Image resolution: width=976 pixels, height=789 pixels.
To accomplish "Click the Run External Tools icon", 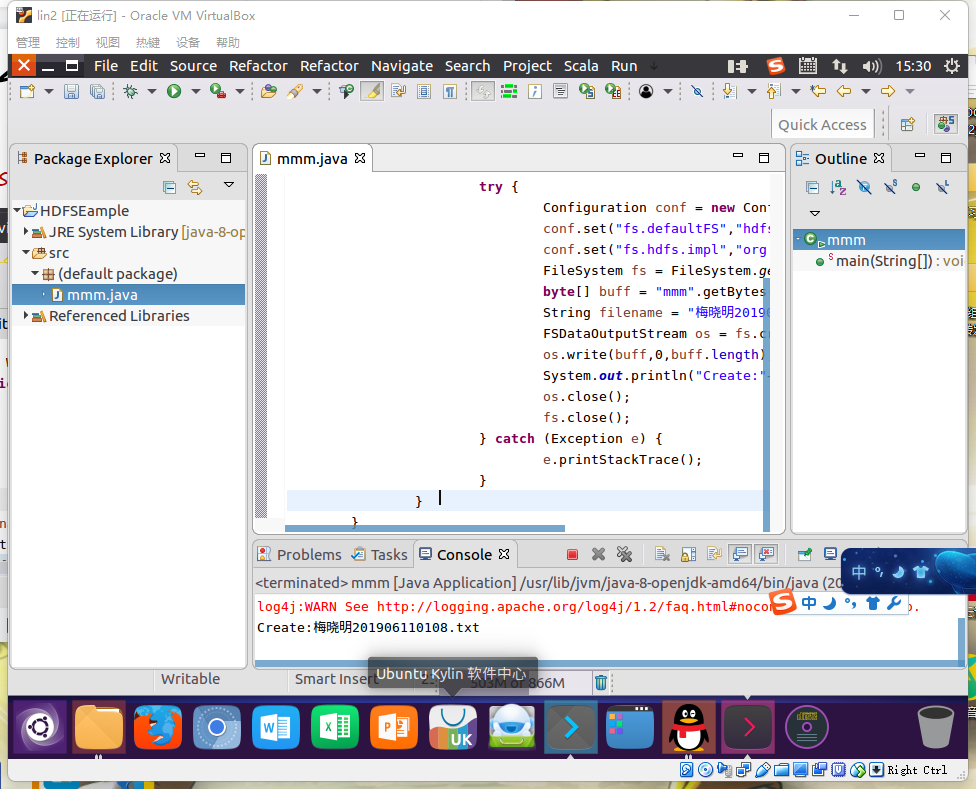I will point(217,91).
